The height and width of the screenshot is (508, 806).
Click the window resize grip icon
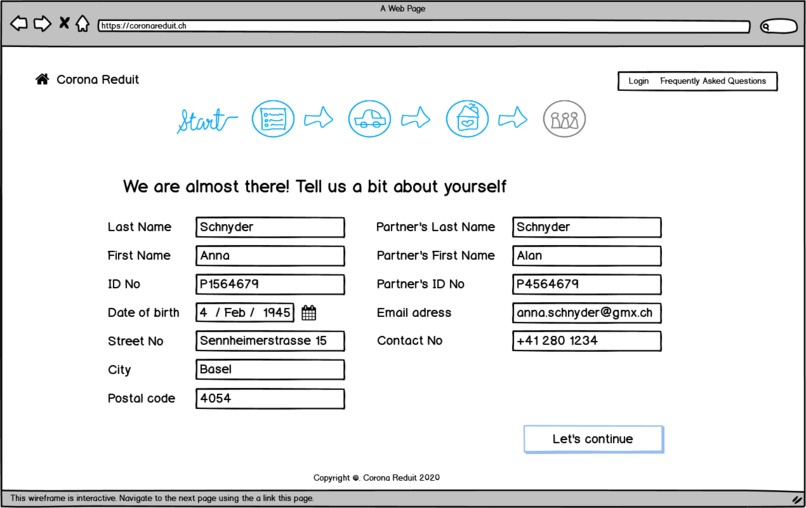[797, 499]
